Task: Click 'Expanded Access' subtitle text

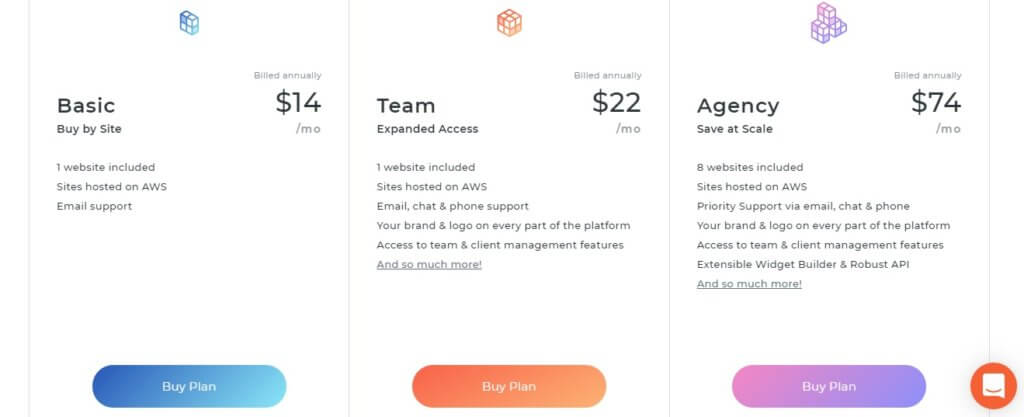Action: click(x=427, y=129)
